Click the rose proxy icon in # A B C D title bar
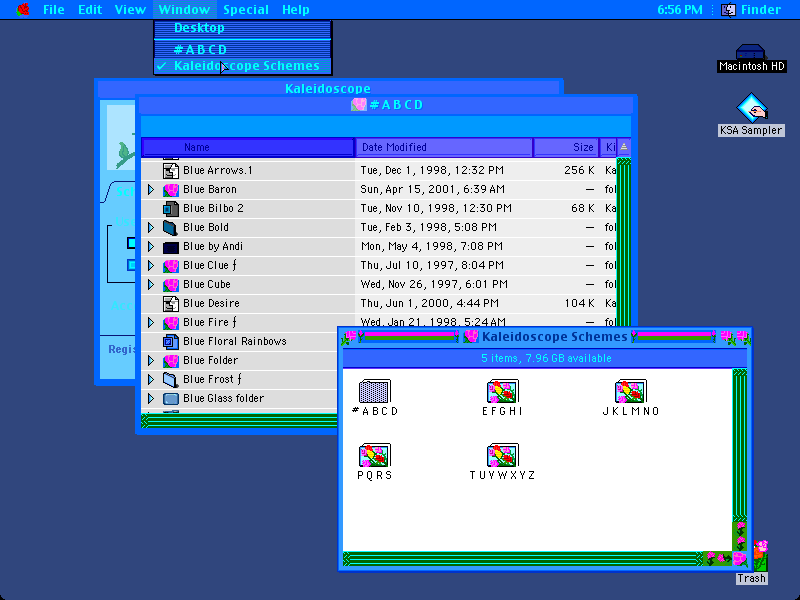The width and height of the screenshot is (800, 600). [359, 105]
